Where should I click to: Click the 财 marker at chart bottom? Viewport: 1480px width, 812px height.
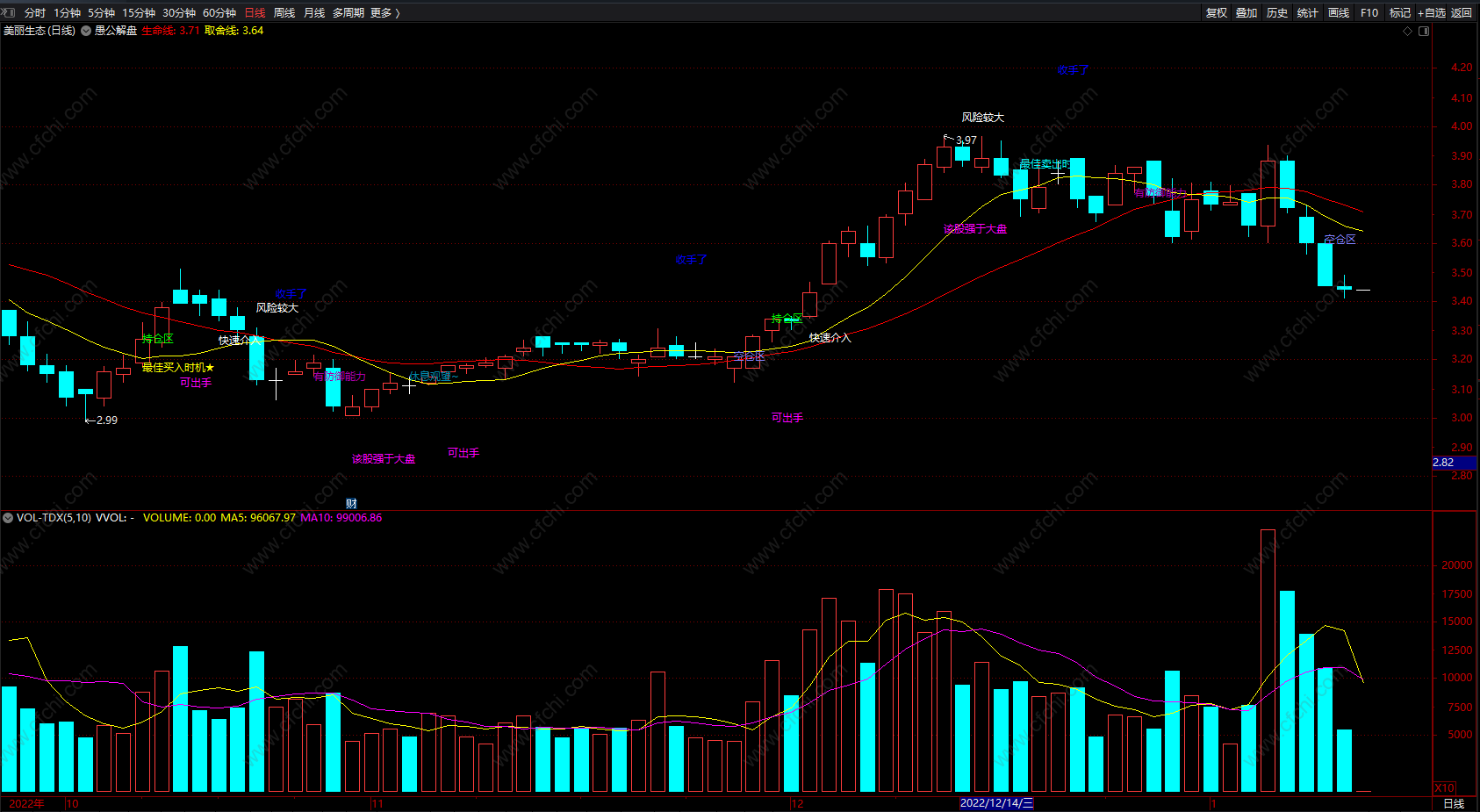pos(351,504)
